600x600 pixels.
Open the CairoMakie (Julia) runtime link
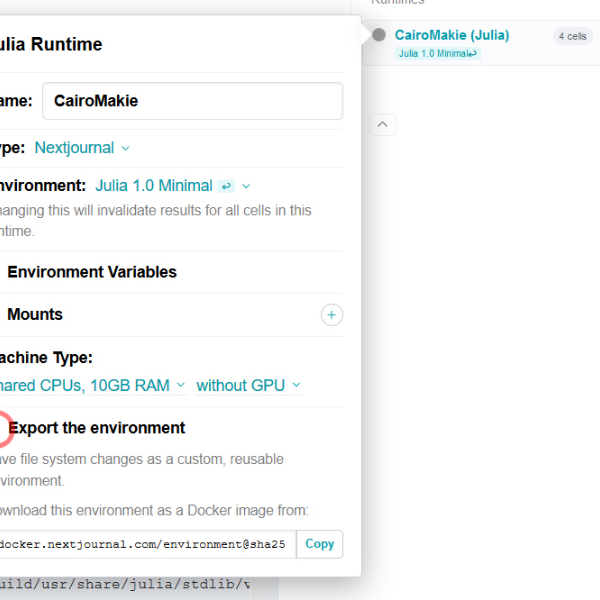tap(452, 35)
